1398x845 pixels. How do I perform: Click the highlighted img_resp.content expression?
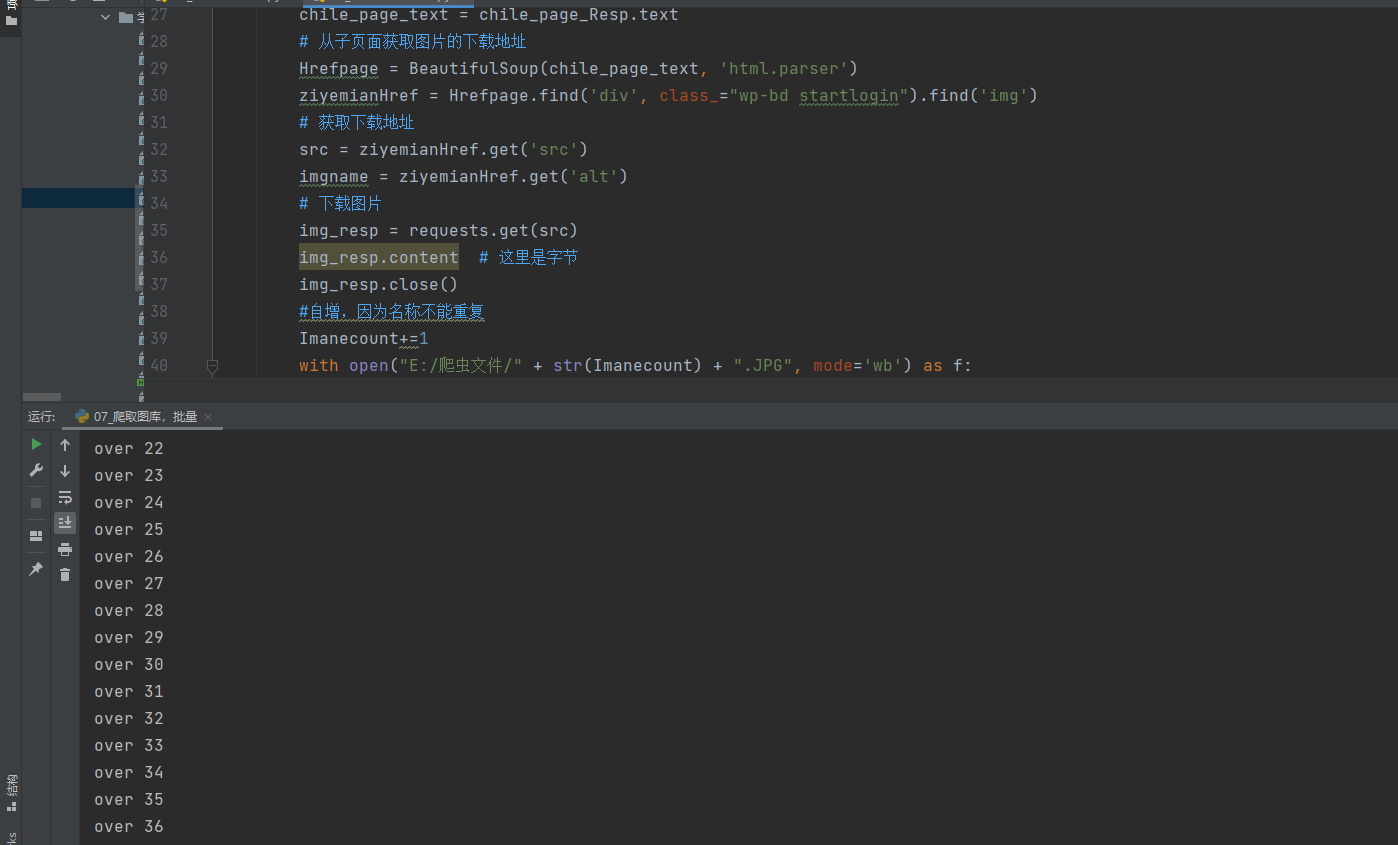[x=379, y=258]
